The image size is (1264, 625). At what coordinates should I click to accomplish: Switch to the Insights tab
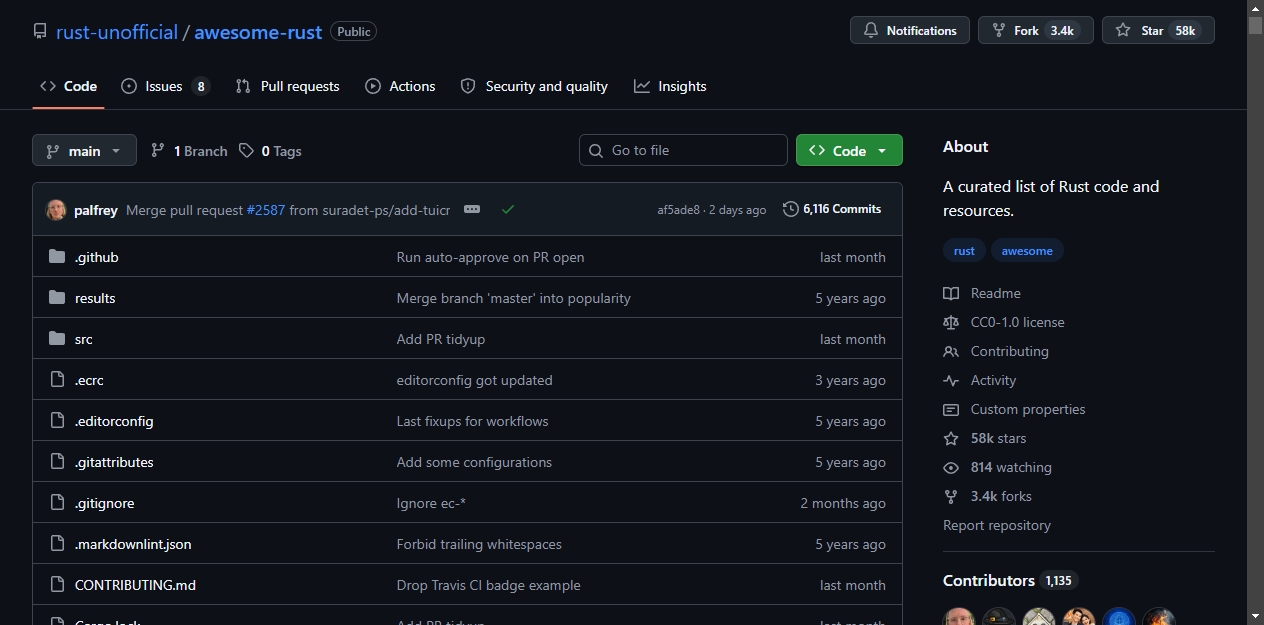[x=670, y=86]
